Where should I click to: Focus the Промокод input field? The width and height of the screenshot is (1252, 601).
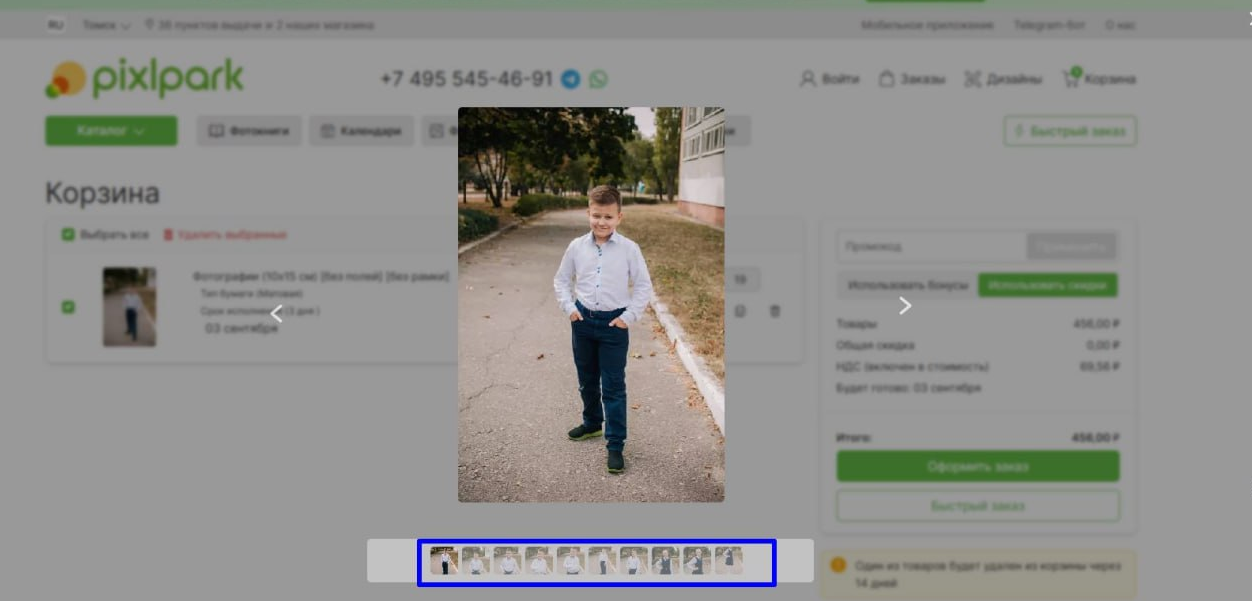click(x=931, y=246)
